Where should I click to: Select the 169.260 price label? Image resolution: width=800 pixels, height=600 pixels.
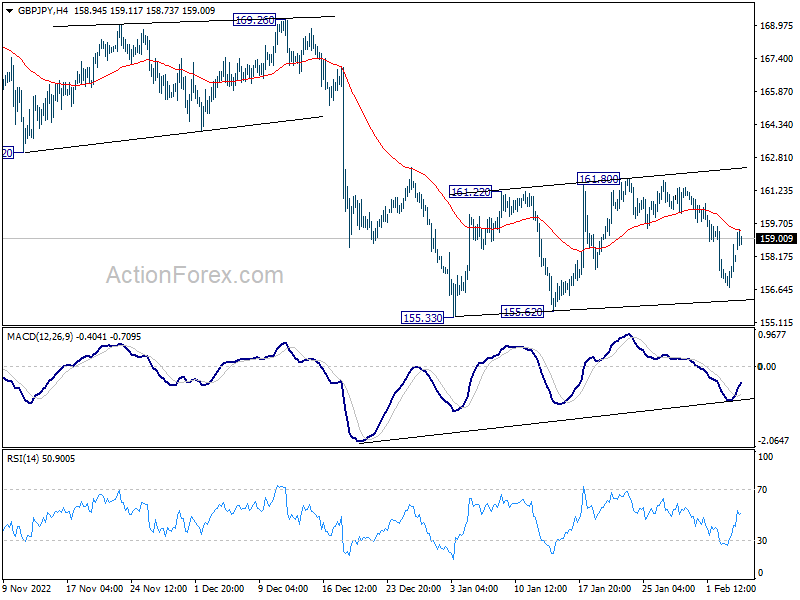pyautogui.click(x=255, y=20)
